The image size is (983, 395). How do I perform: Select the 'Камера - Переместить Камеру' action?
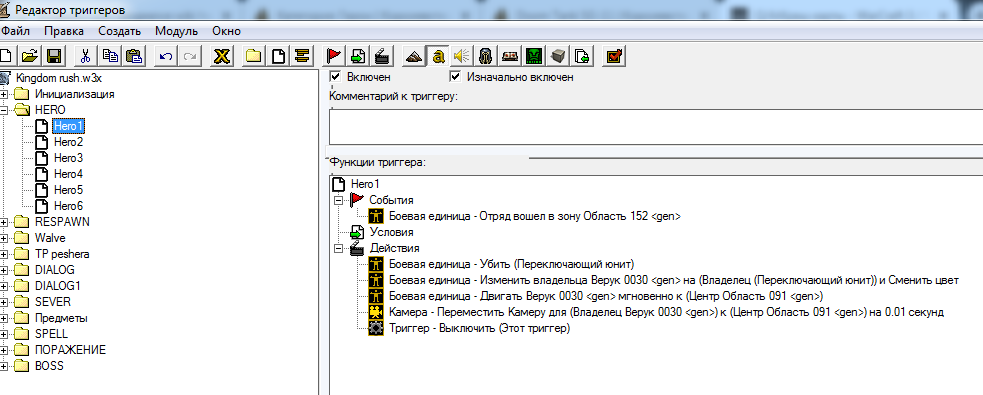point(666,312)
